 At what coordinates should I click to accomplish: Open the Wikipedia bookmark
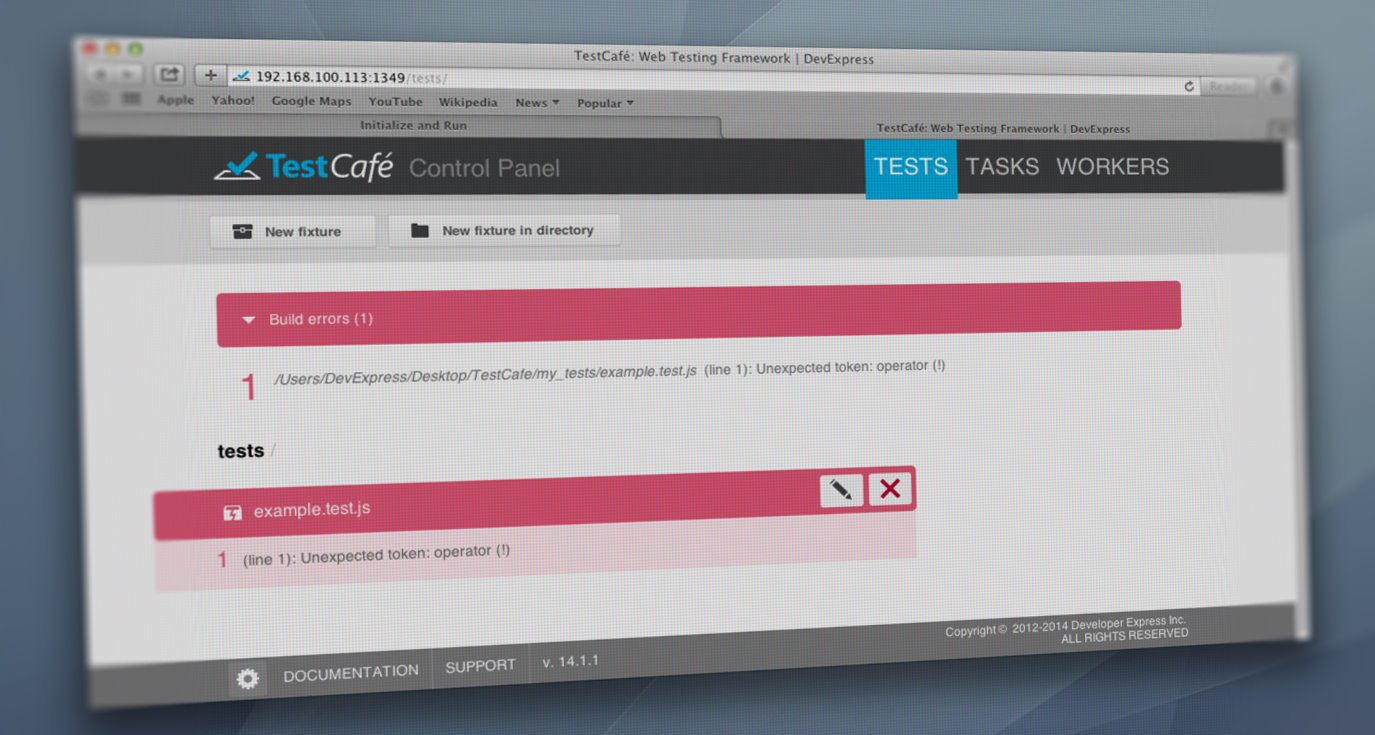pyautogui.click(x=468, y=102)
